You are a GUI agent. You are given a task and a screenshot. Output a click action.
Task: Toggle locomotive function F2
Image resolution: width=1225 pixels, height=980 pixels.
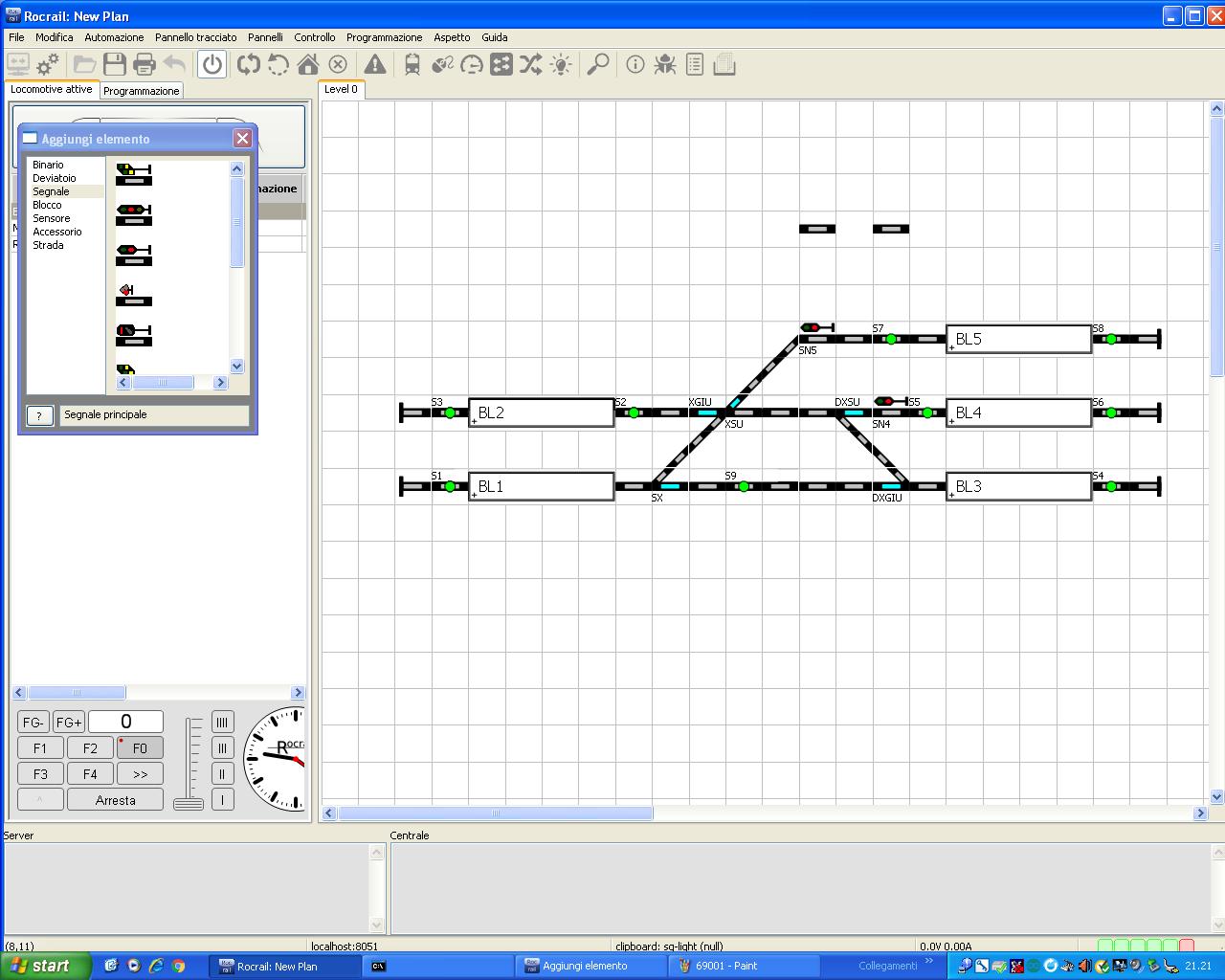pyautogui.click(x=90, y=748)
